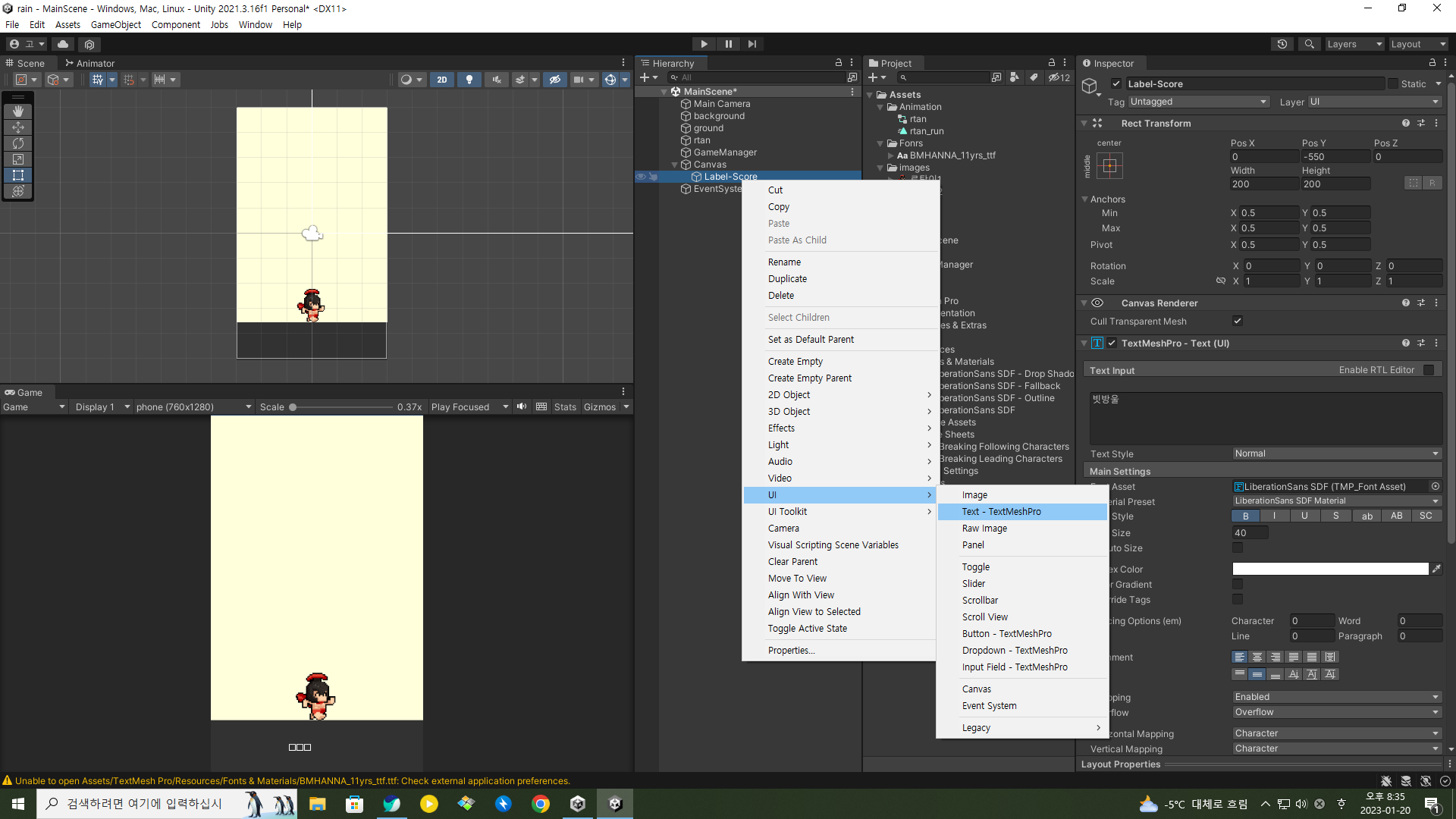Open the Overflow dropdown
1456x819 pixels.
tap(1337, 712)
